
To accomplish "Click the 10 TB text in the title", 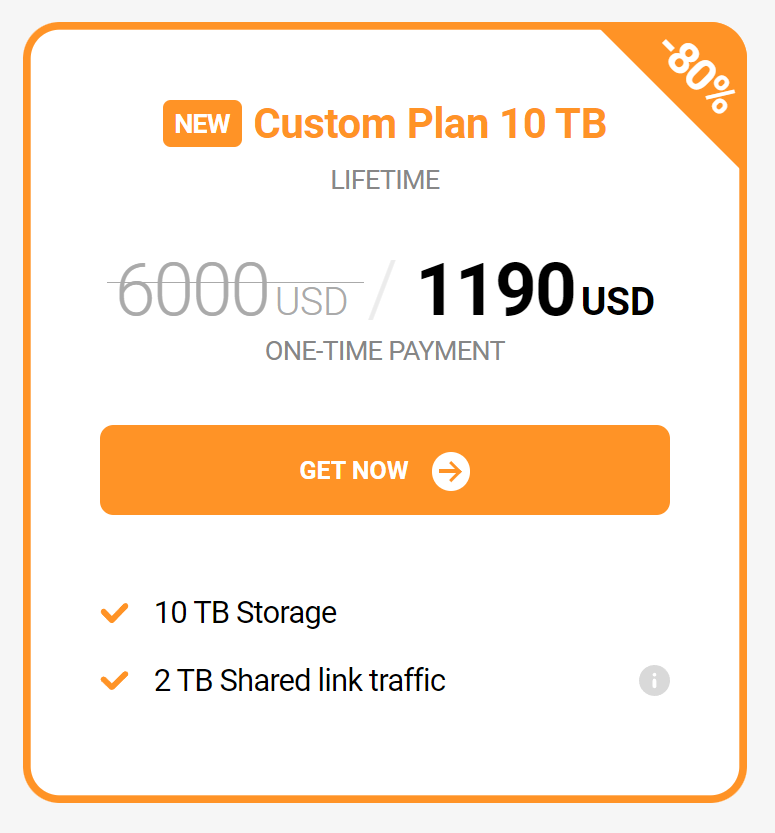I will [553, 123].
